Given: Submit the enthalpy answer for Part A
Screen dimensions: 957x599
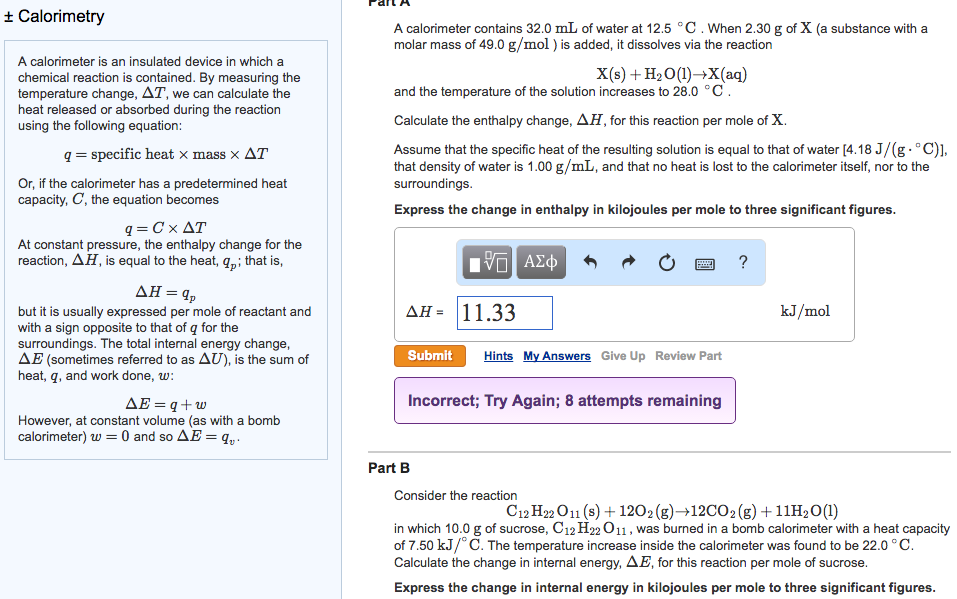Looking at the screenshot, I should coord(430,355).
